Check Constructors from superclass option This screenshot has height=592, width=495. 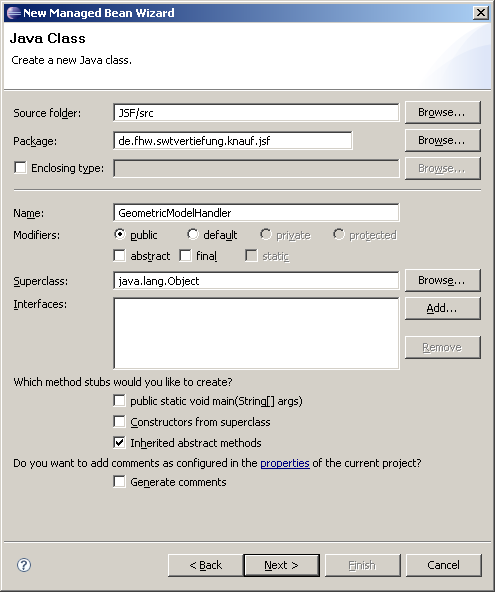[x=119, y=422]
